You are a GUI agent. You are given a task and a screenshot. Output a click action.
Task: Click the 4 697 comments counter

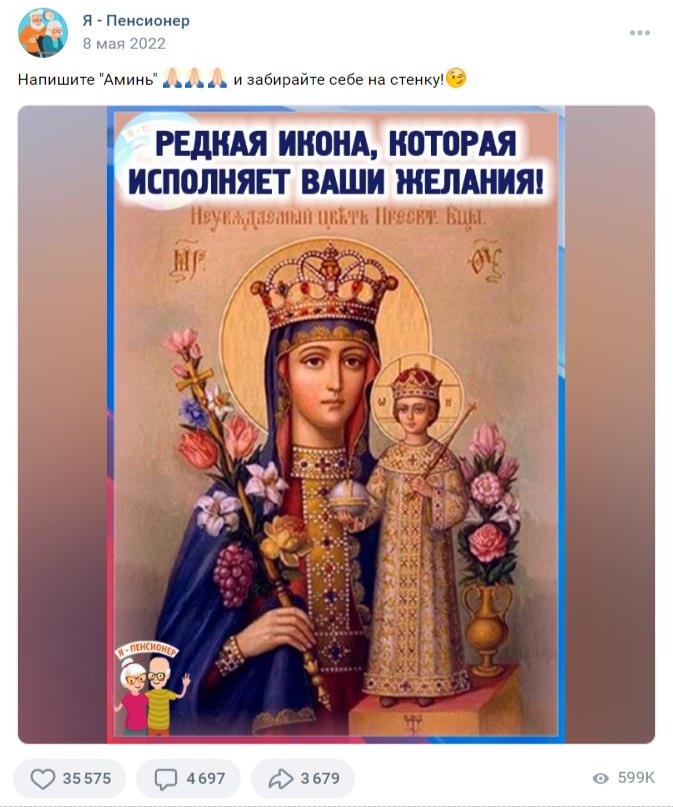point(205,778)
